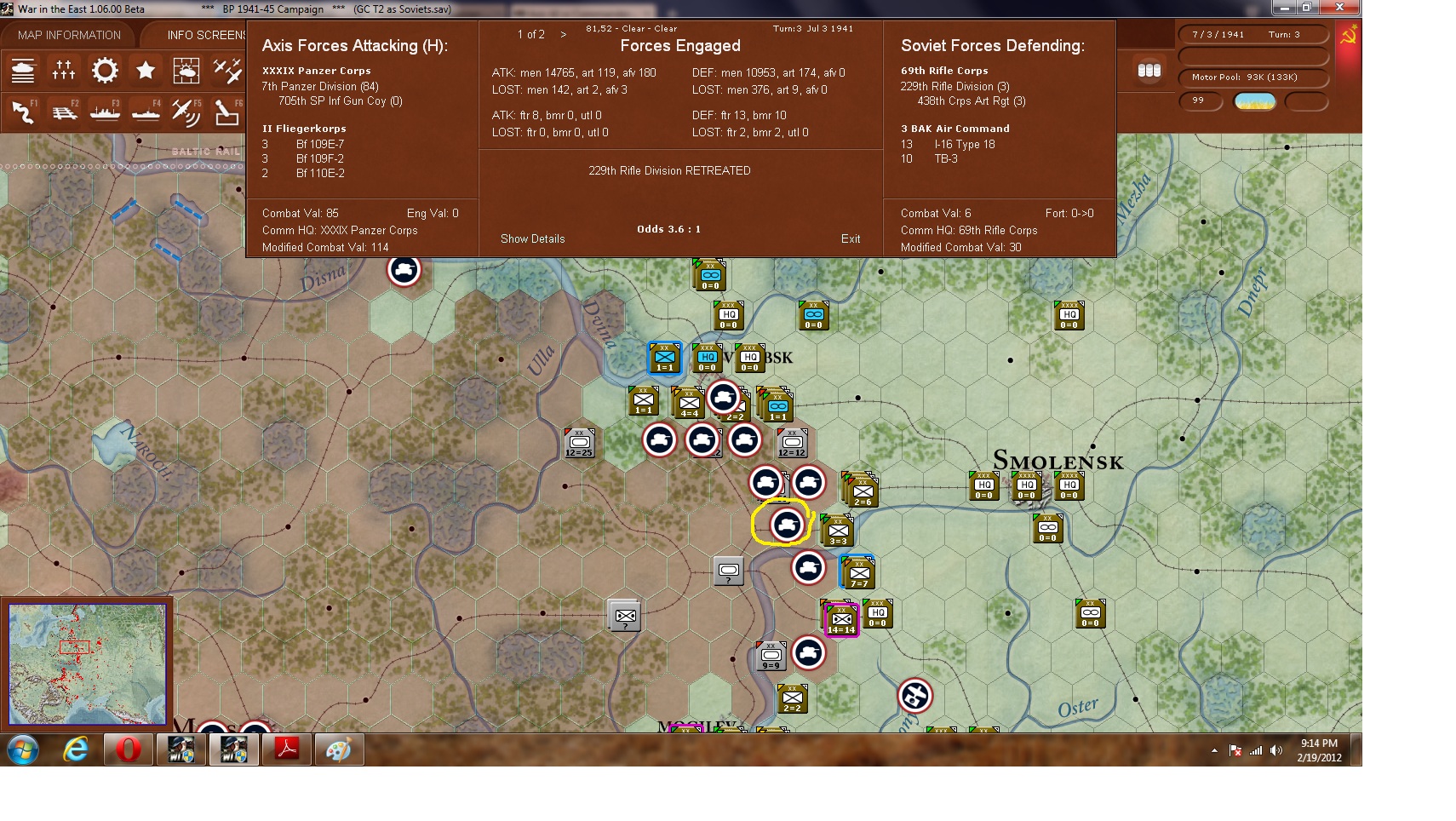
Task: Click 229th Rifle Division in defenders list
Action: click(x=955, y=86)
